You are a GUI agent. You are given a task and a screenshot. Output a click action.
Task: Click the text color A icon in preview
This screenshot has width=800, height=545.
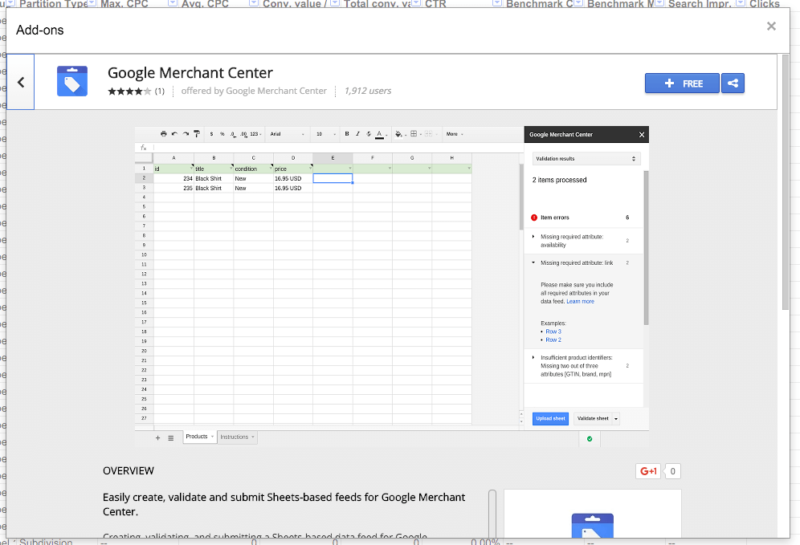379,134
